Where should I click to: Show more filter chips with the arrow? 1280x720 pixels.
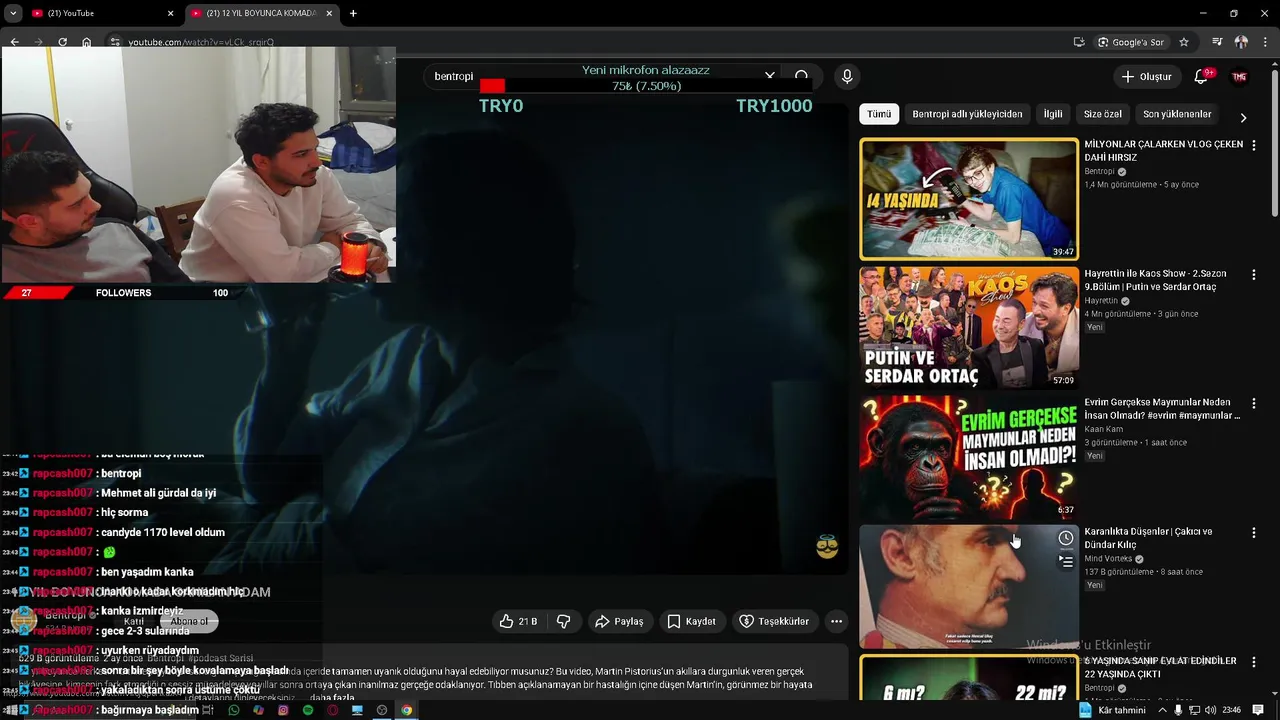pos(1243,117)
